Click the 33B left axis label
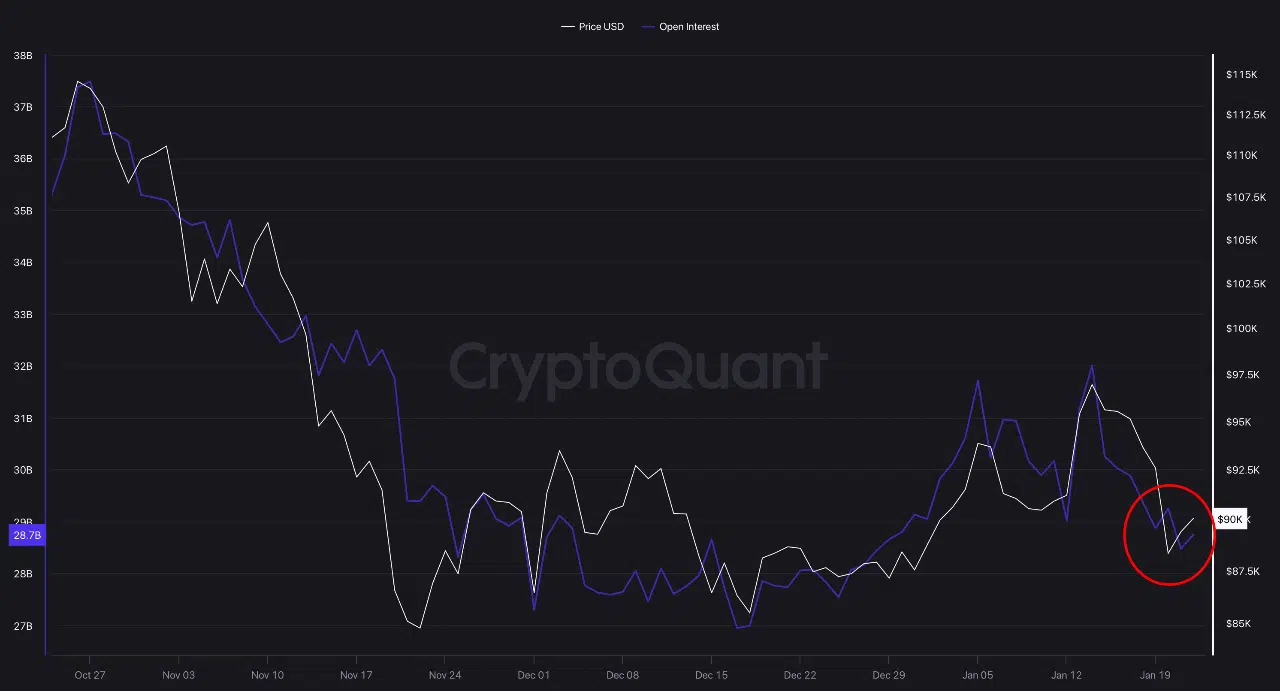 point(23,315)
